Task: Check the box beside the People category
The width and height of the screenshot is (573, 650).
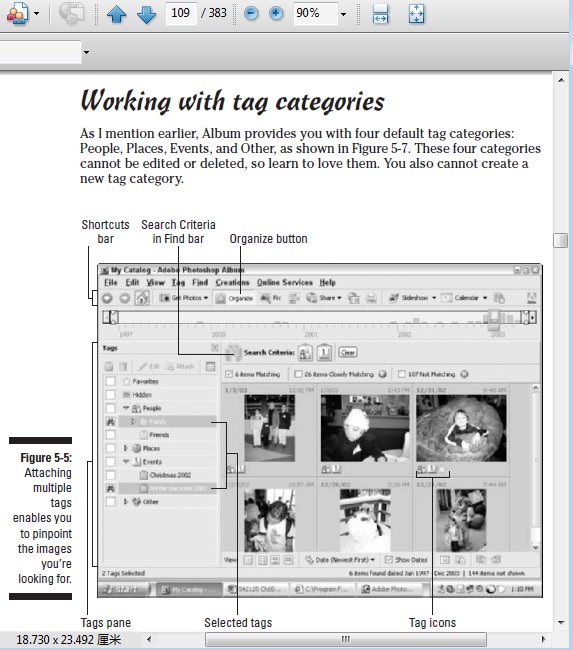Action: [x=110, y=408]
